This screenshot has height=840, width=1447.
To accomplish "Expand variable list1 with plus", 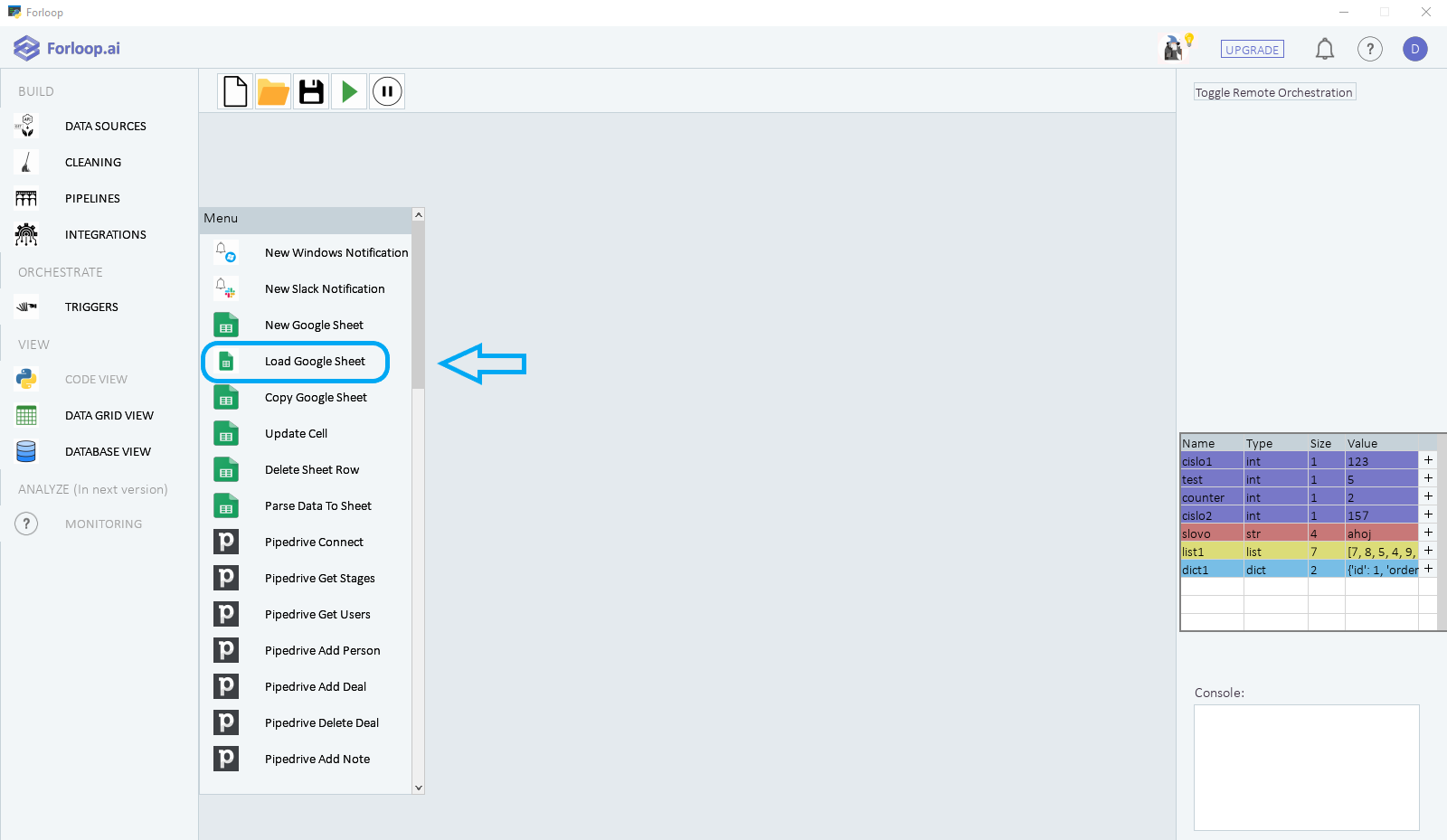I will click(1428, 551).
